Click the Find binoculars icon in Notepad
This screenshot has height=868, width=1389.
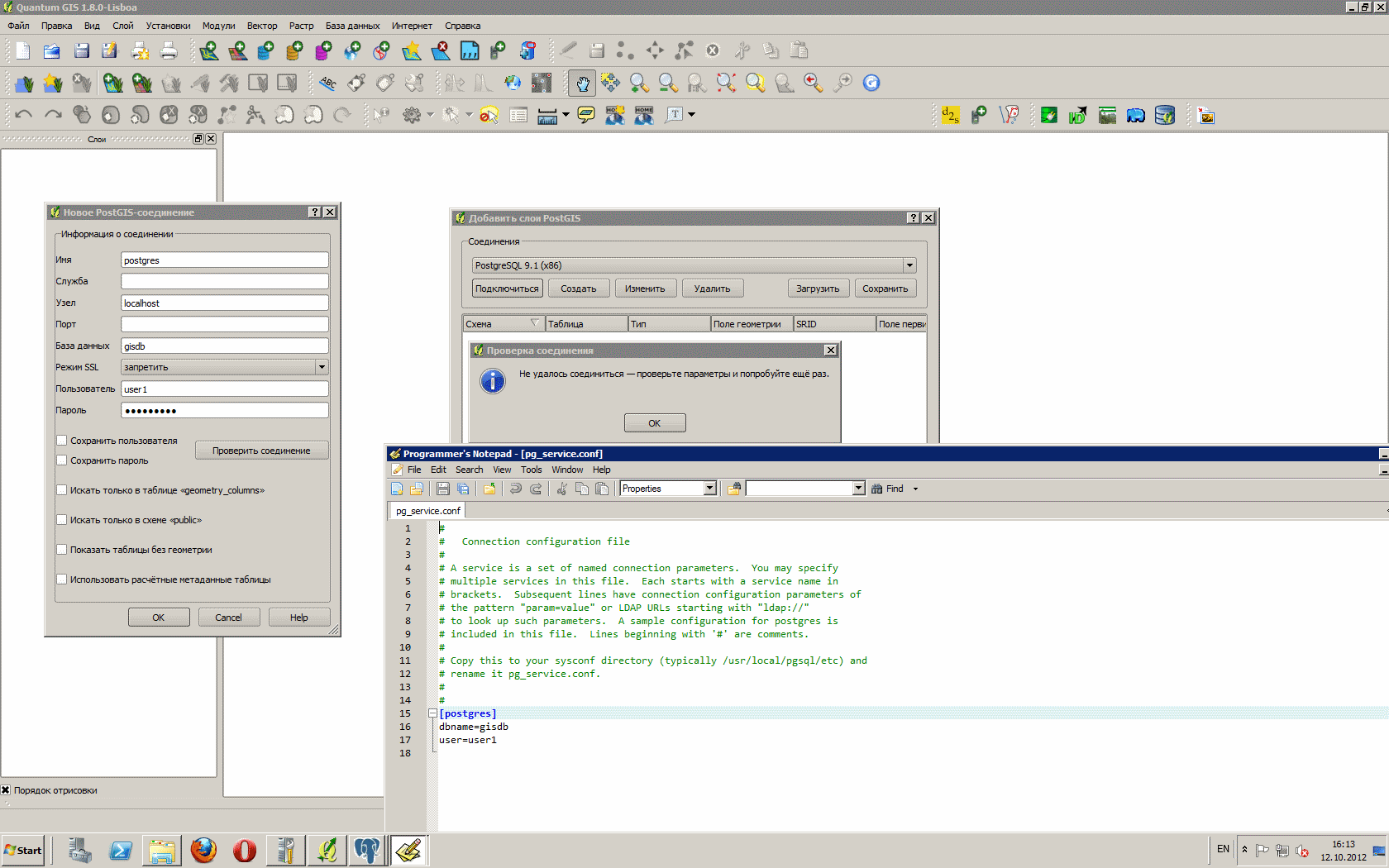[x=877, y=489]
